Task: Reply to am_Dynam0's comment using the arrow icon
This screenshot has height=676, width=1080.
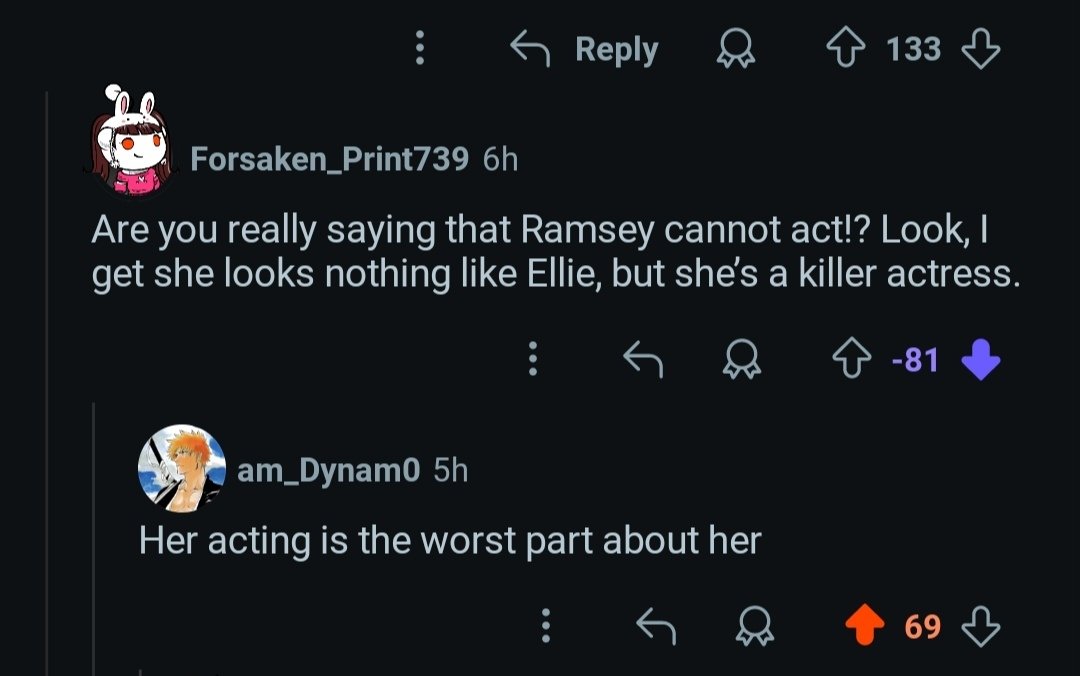Action: 656,627
